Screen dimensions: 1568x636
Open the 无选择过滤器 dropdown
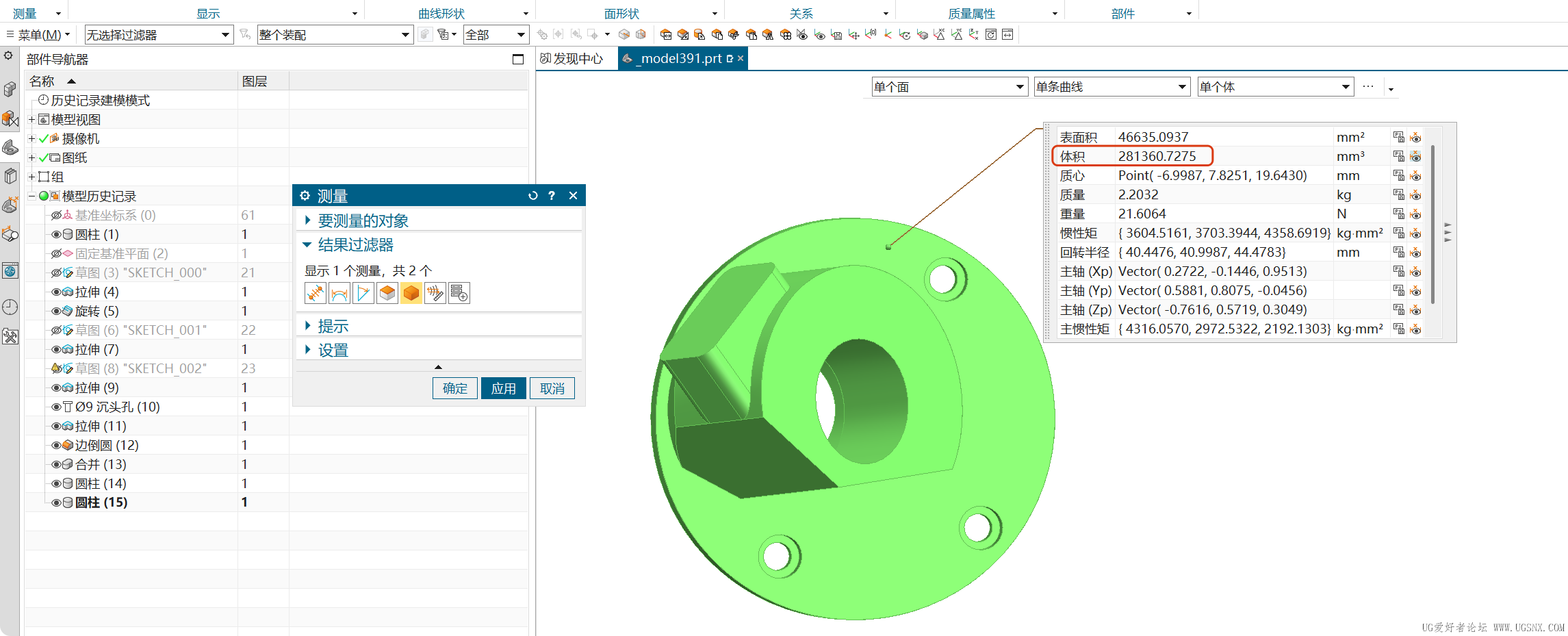coord(159,35)
